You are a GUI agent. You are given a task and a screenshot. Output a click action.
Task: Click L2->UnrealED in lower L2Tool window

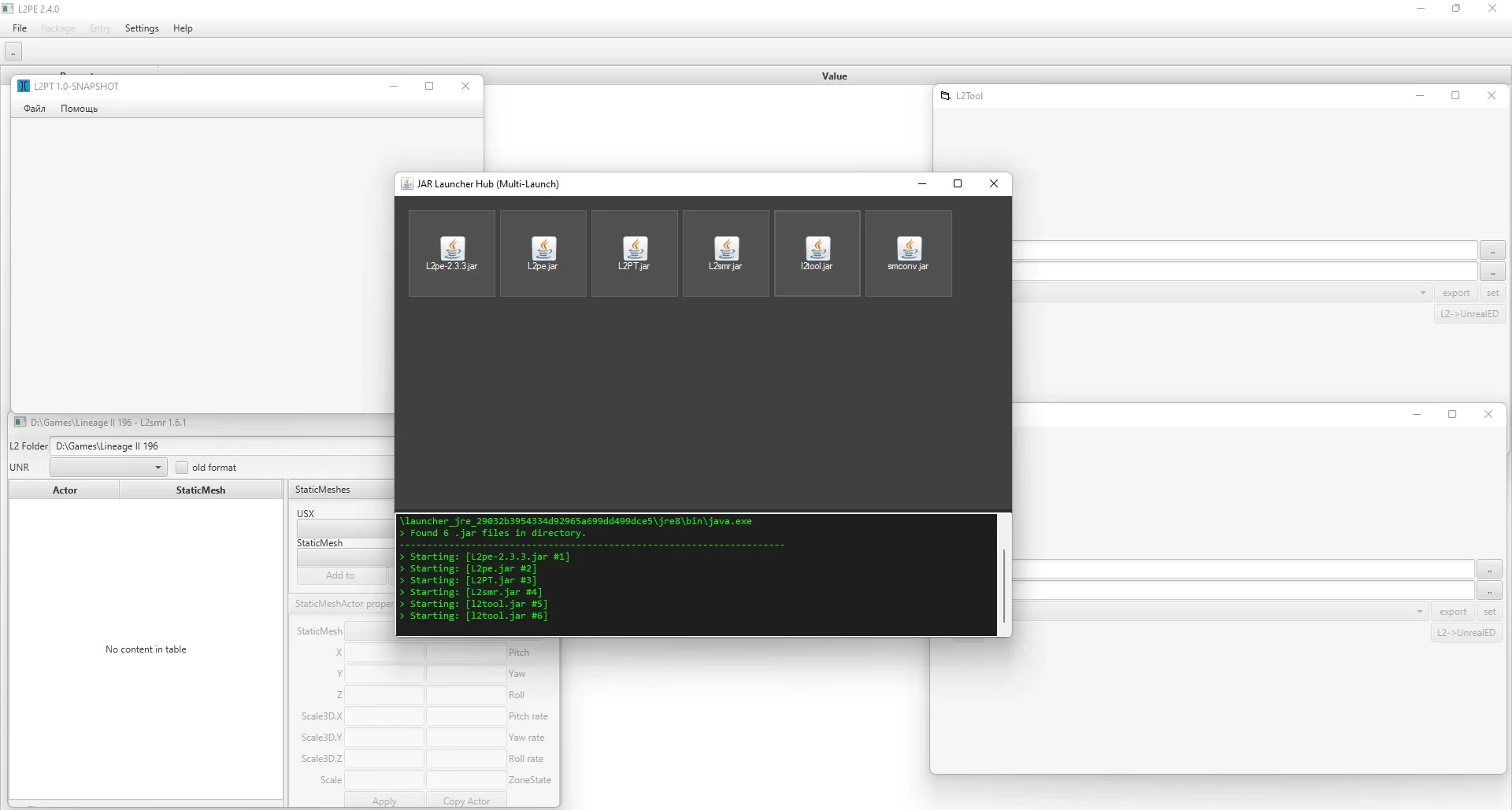[x=1466, y=633]
